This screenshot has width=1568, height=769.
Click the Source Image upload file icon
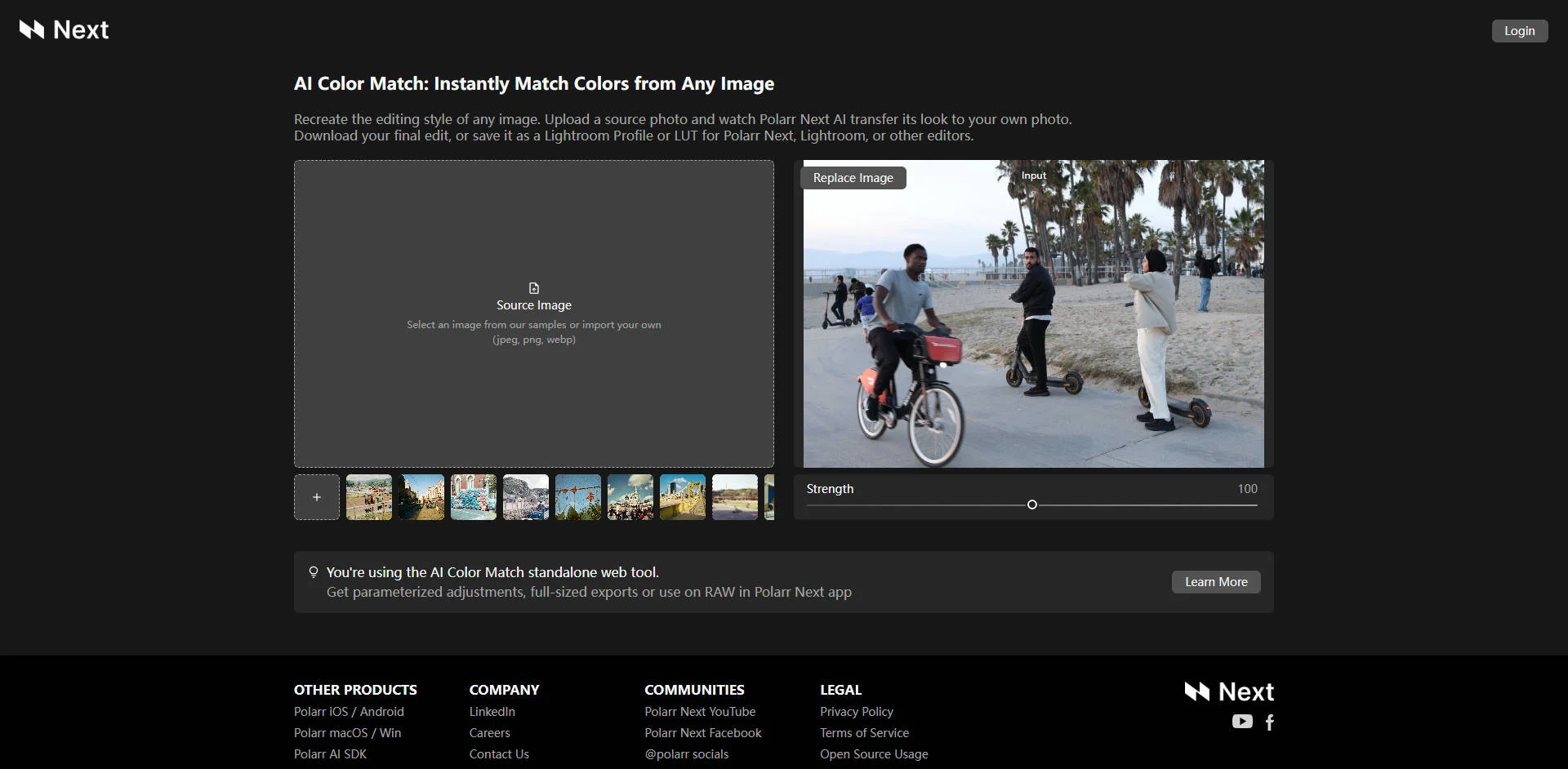click(534, 288)
